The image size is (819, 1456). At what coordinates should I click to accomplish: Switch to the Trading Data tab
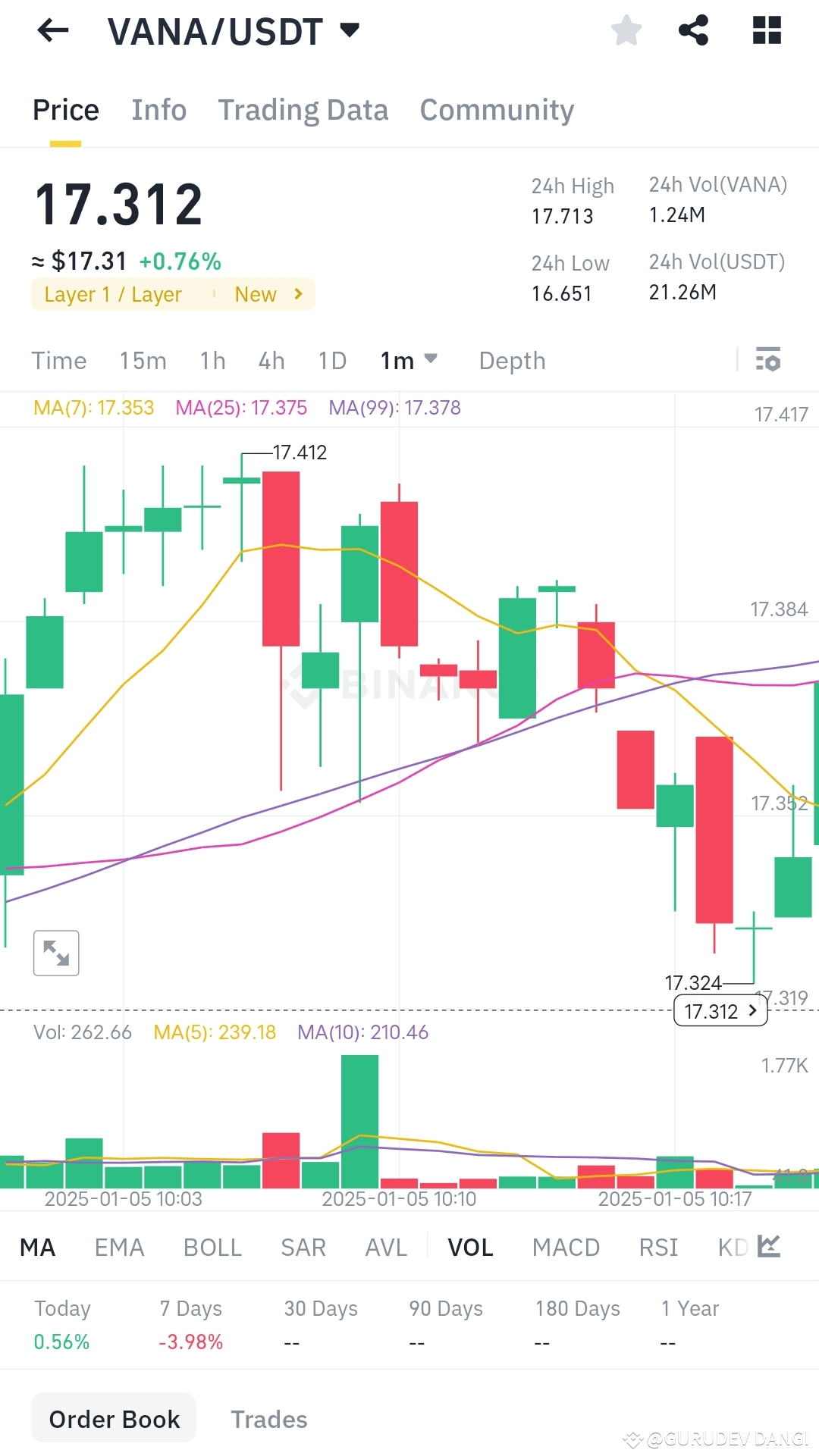click(303, 110)
